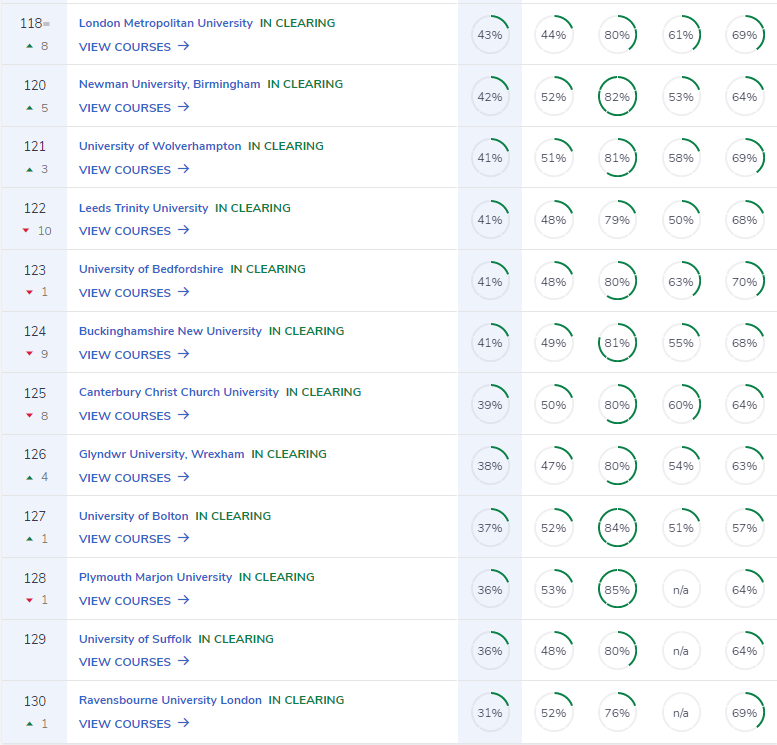Open Ravensbourne University London page
777x745 pixels.
pos(170,700)
